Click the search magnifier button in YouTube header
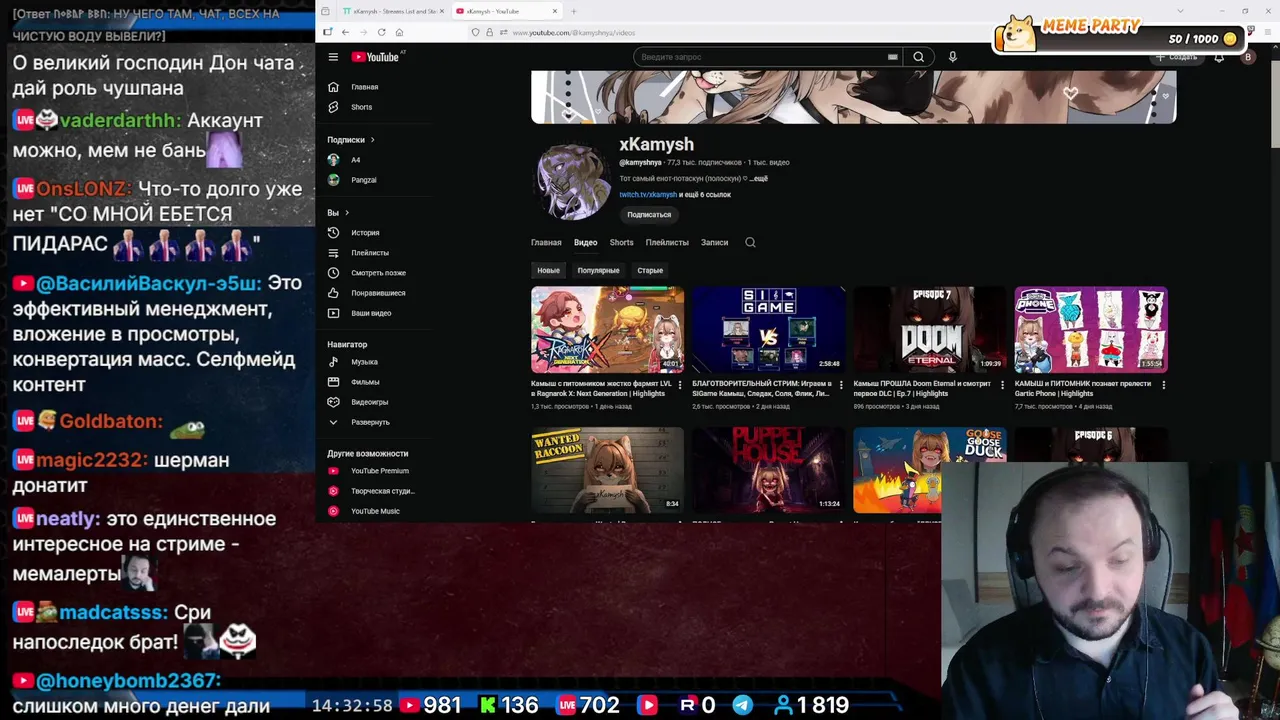This screenshot has width=1280, height=720. 918,57
